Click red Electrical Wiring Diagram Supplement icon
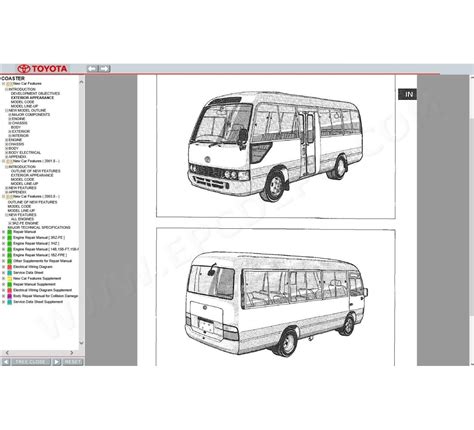 [x=10, y=290]
